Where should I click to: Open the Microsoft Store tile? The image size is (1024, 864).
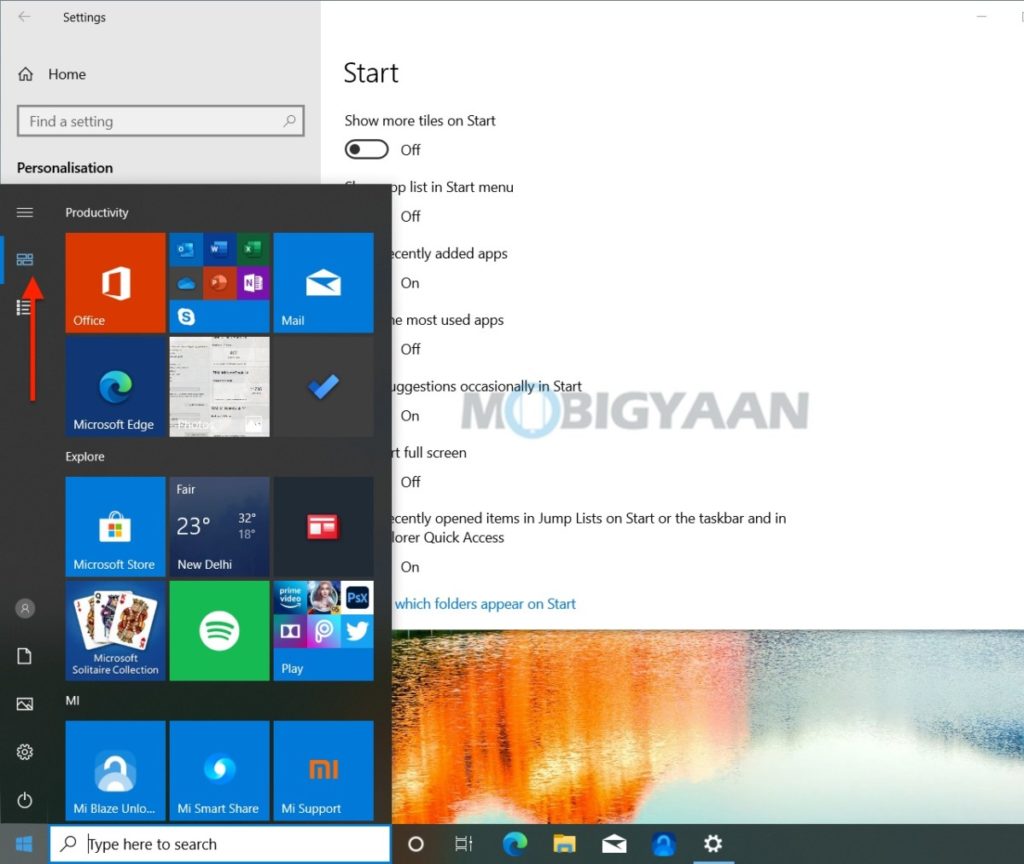(x=115, y=526)
